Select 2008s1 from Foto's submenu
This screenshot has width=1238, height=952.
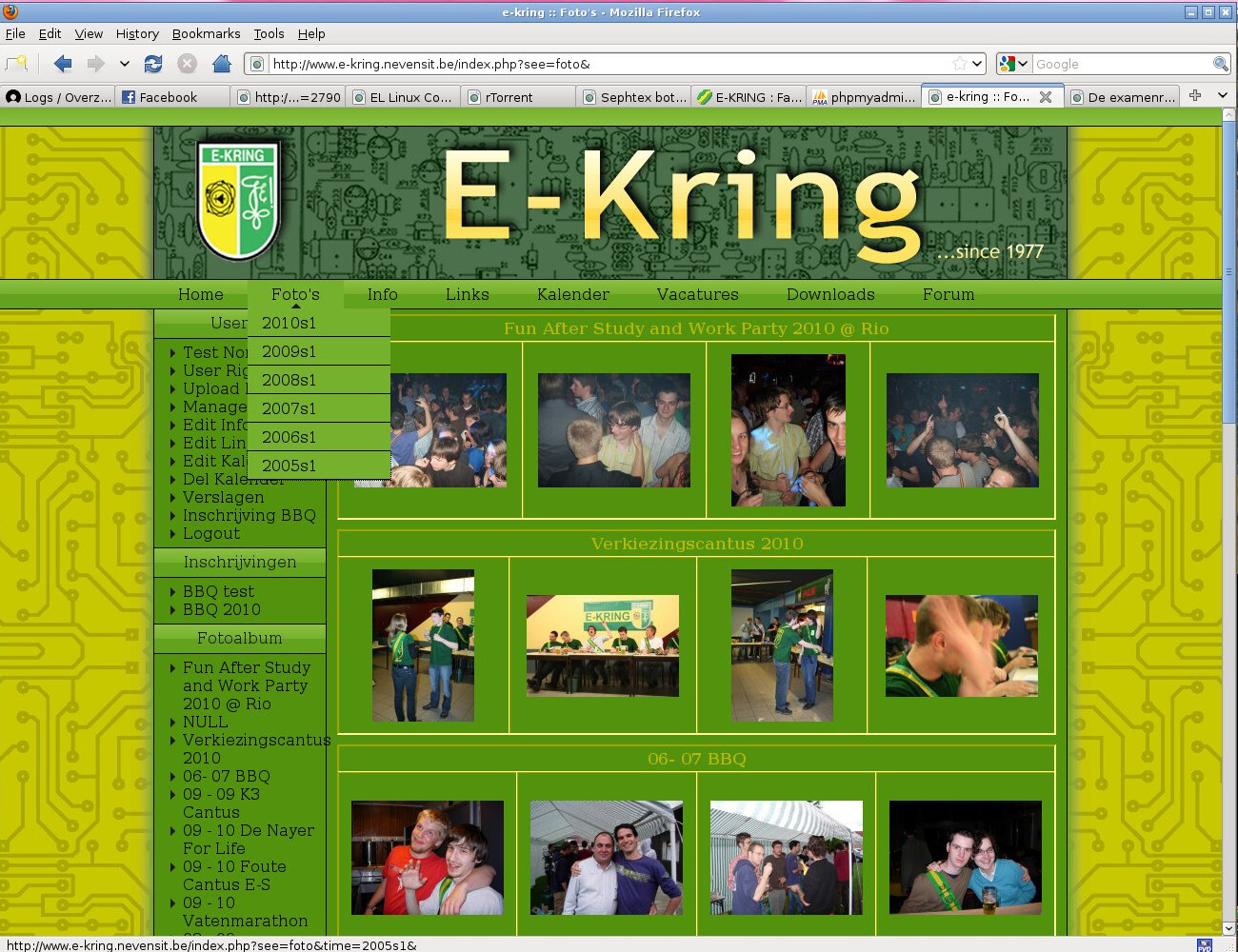290,380
